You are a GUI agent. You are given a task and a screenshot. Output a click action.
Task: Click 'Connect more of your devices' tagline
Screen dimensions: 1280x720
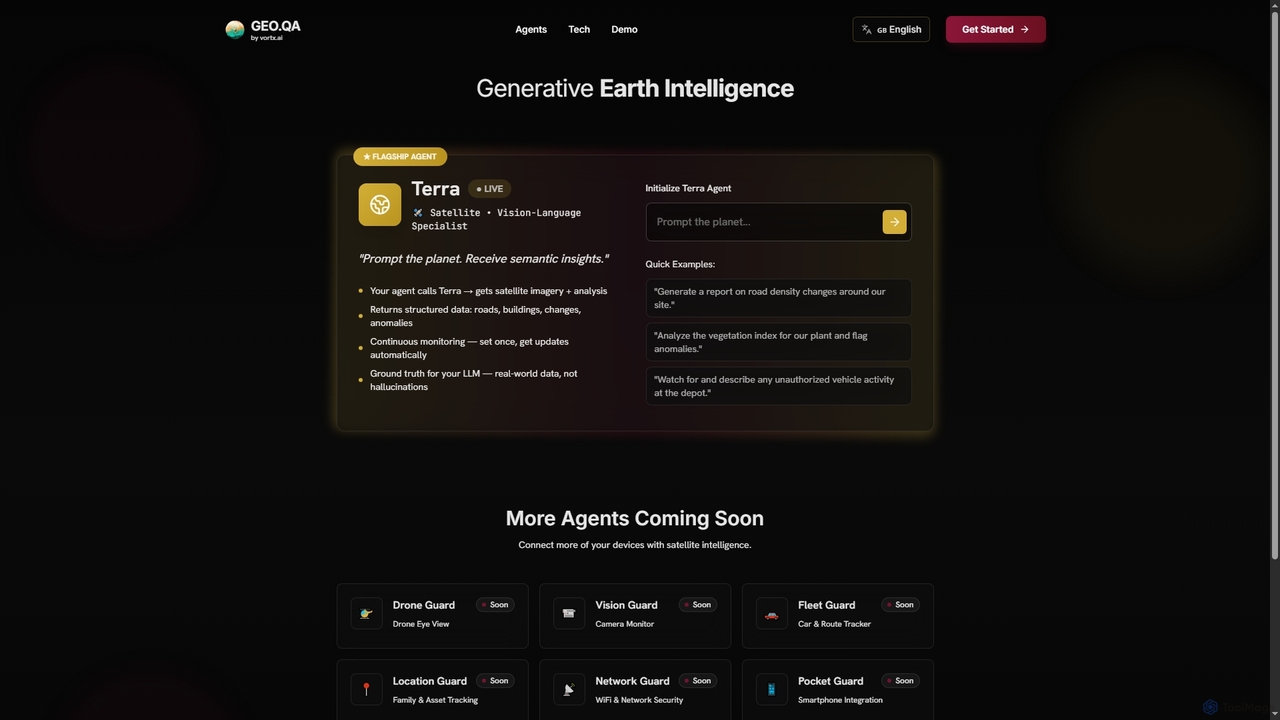635,545
